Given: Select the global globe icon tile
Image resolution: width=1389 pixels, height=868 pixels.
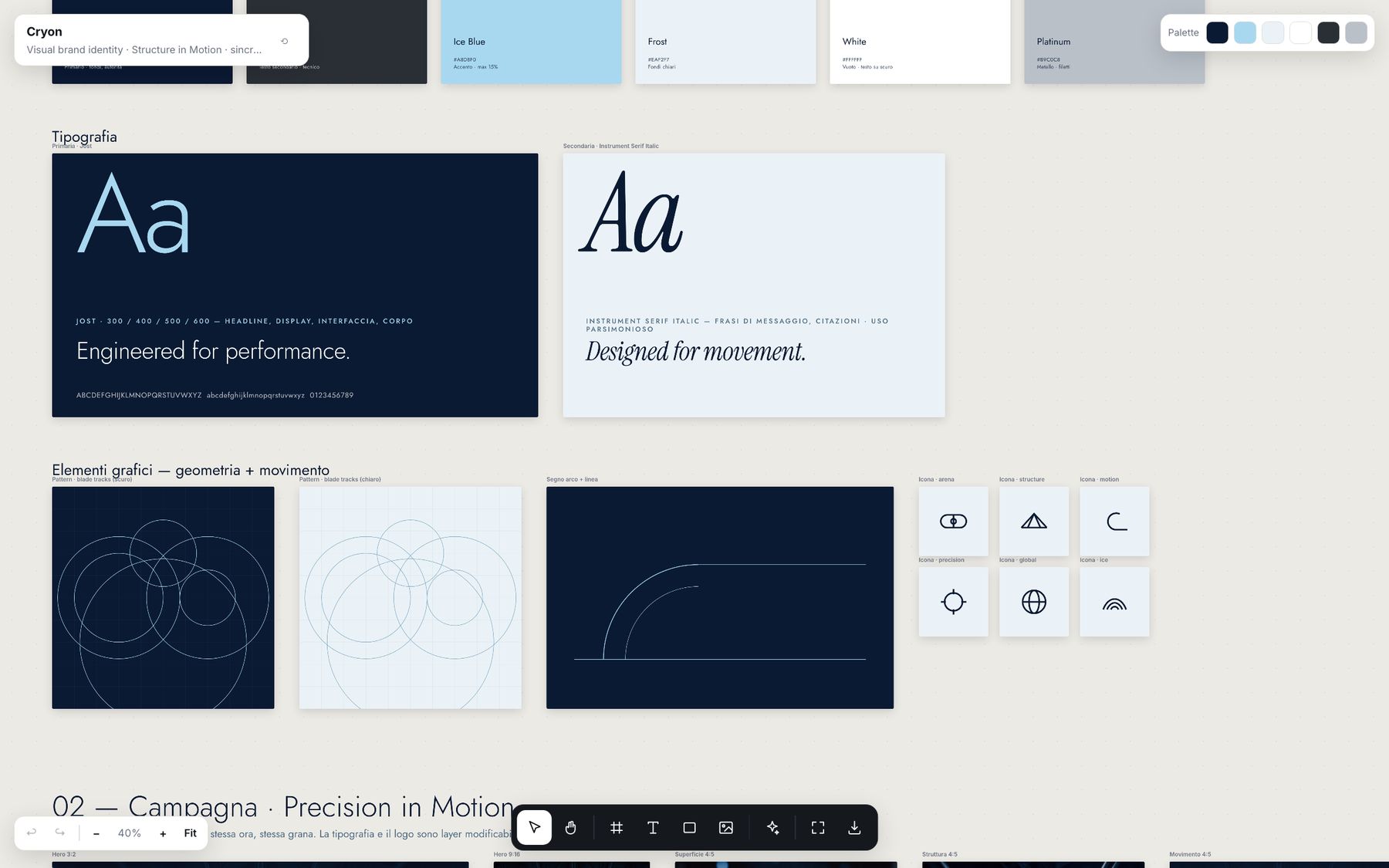Looking at the screenshot, I should click(x=1034, y=602).
